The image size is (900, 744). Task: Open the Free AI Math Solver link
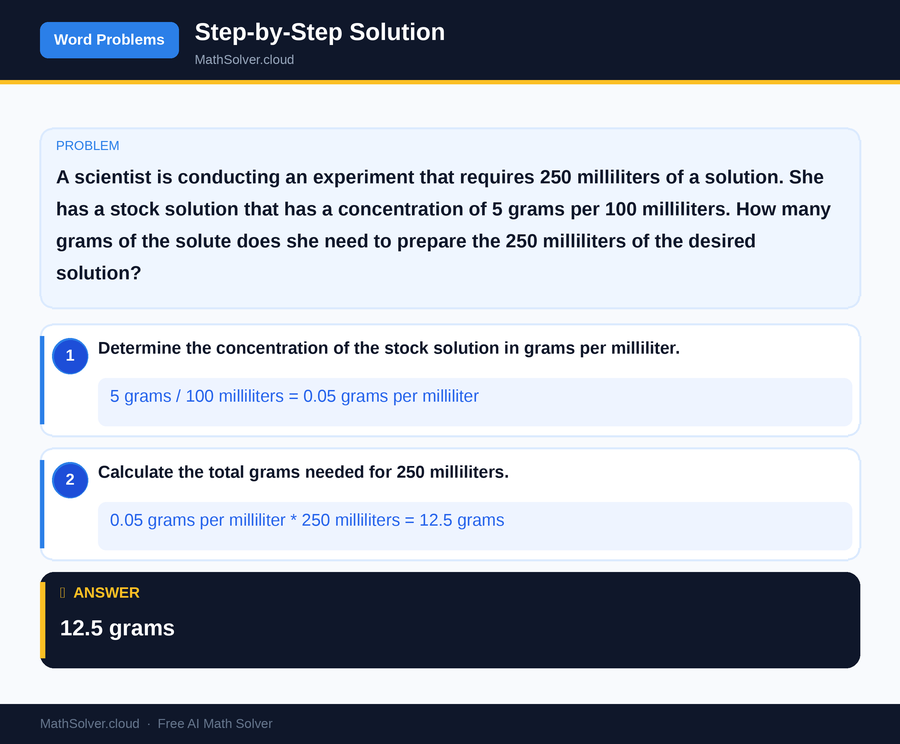[215, 723]
